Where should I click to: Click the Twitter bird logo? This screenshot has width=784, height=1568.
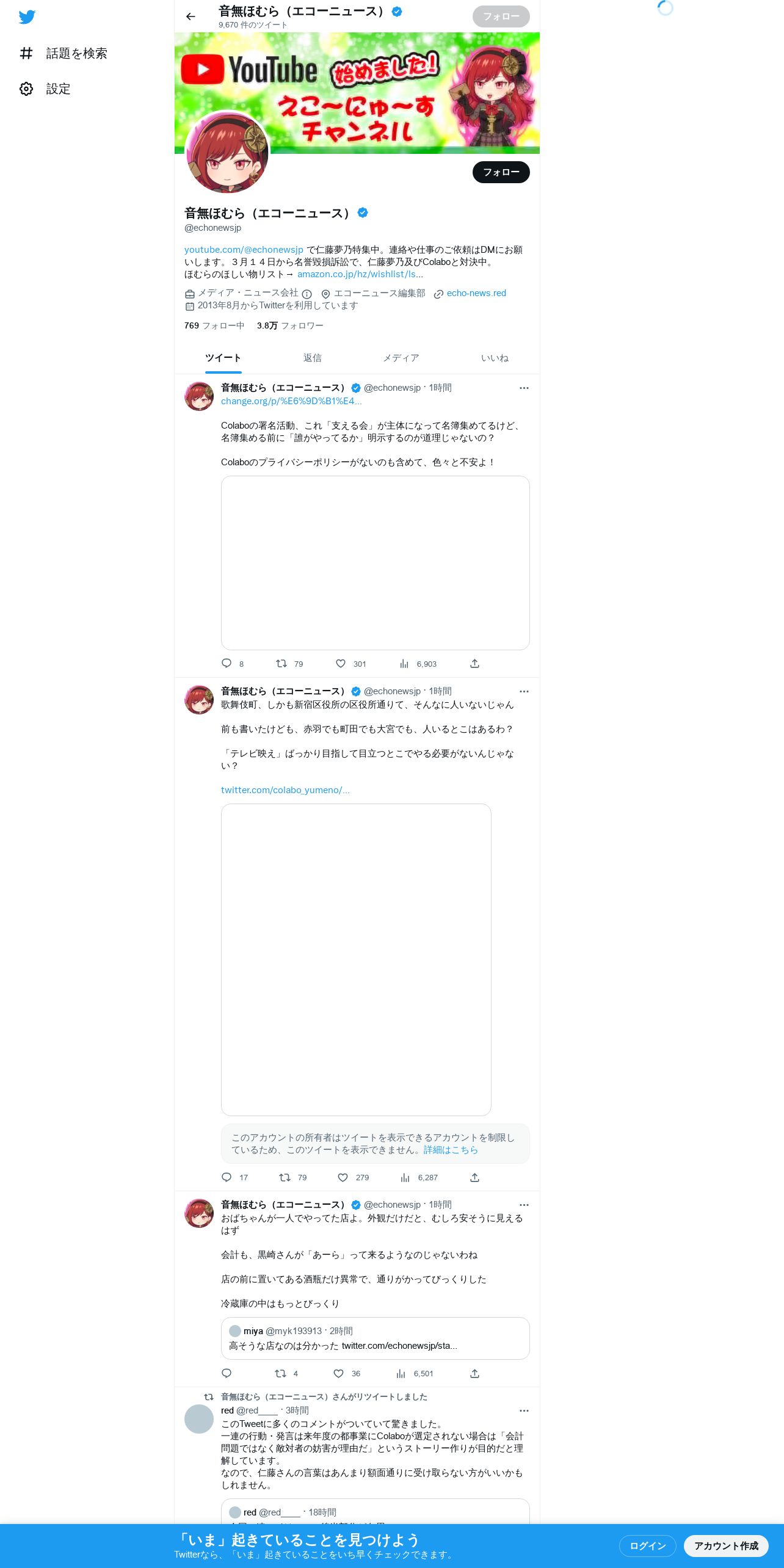point(27,17)
